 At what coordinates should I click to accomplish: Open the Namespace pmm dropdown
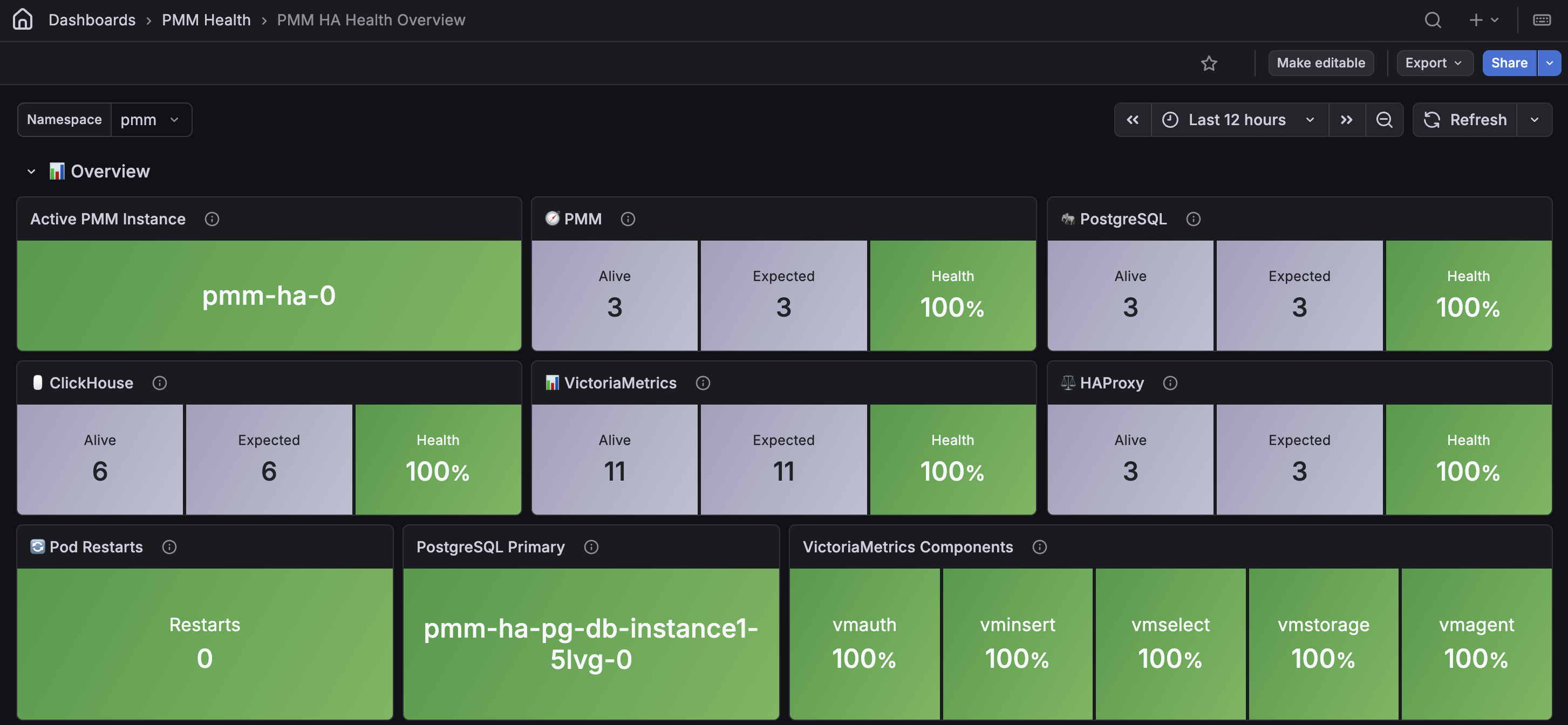(x=151, y=120)
